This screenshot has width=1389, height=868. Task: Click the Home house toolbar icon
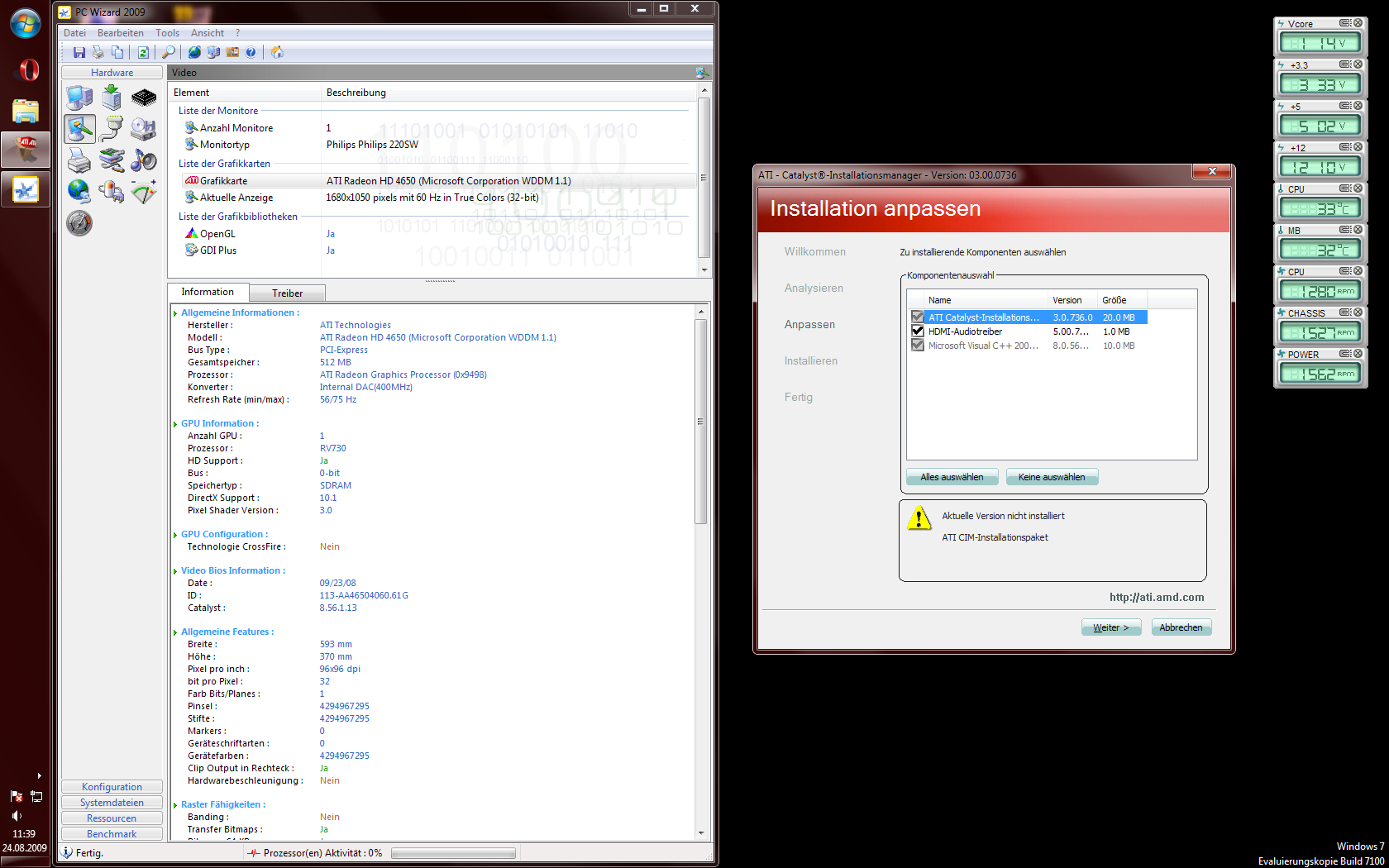pyautogui.click(x=277, y=52)
